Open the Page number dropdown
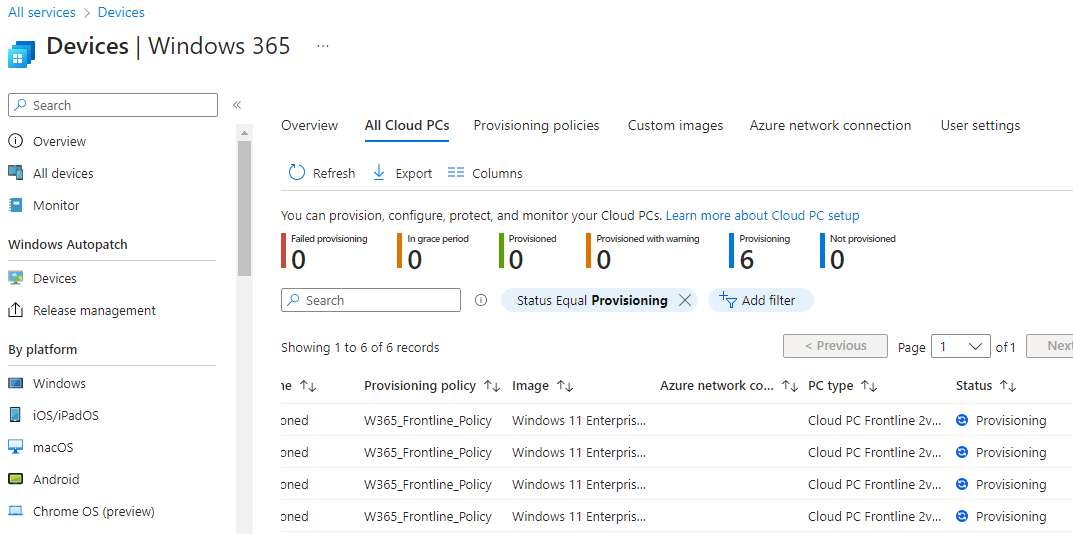This screenshot has width=1073, height=534. point(961,346)
